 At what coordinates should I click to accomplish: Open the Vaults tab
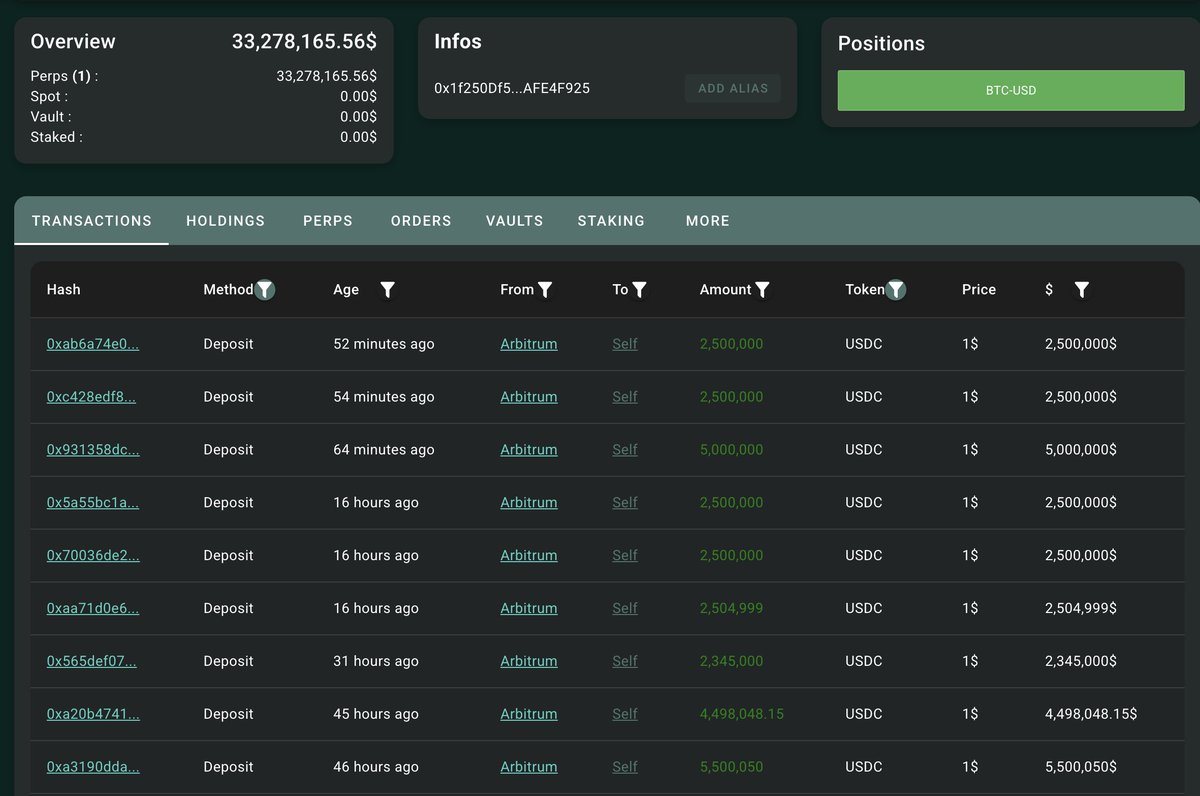[x=515, y=221]
